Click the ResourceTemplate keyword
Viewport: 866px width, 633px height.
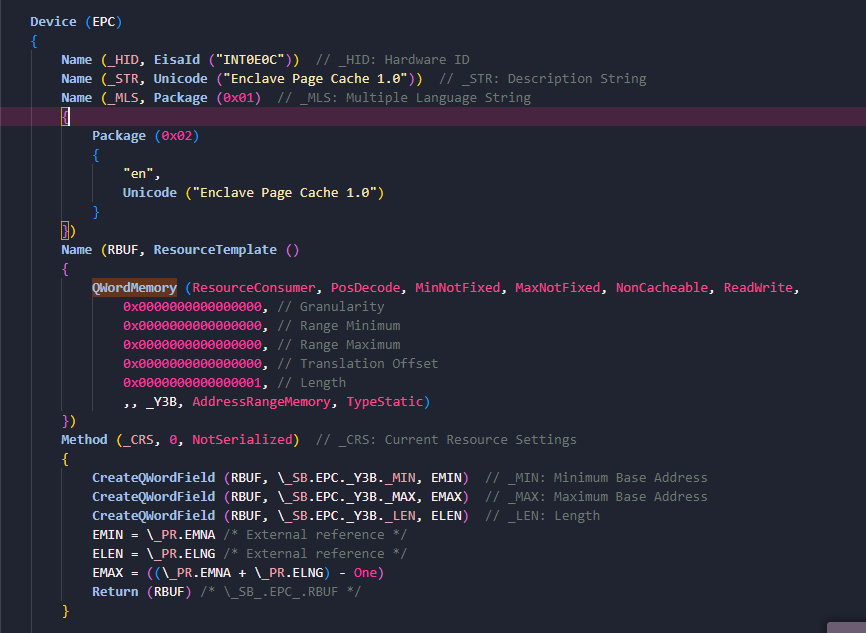pyautogui.click(x=215, y=250)
